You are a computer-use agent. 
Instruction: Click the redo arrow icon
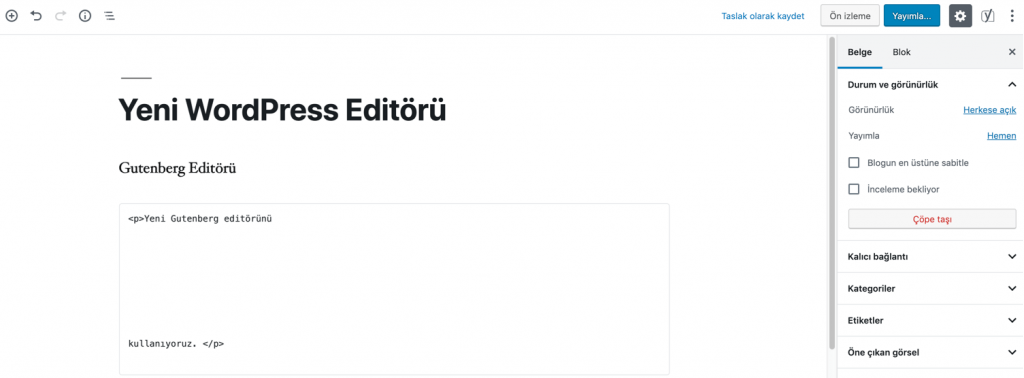(x=61, y=16)
